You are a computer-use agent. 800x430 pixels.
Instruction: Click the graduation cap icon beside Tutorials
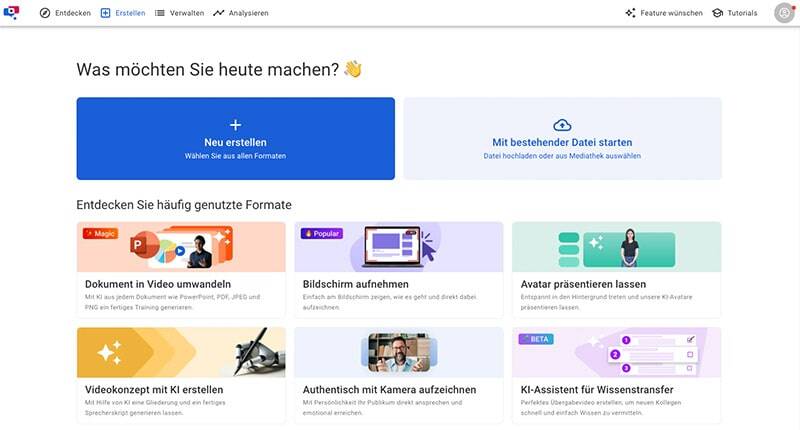[x=717, y=13]
